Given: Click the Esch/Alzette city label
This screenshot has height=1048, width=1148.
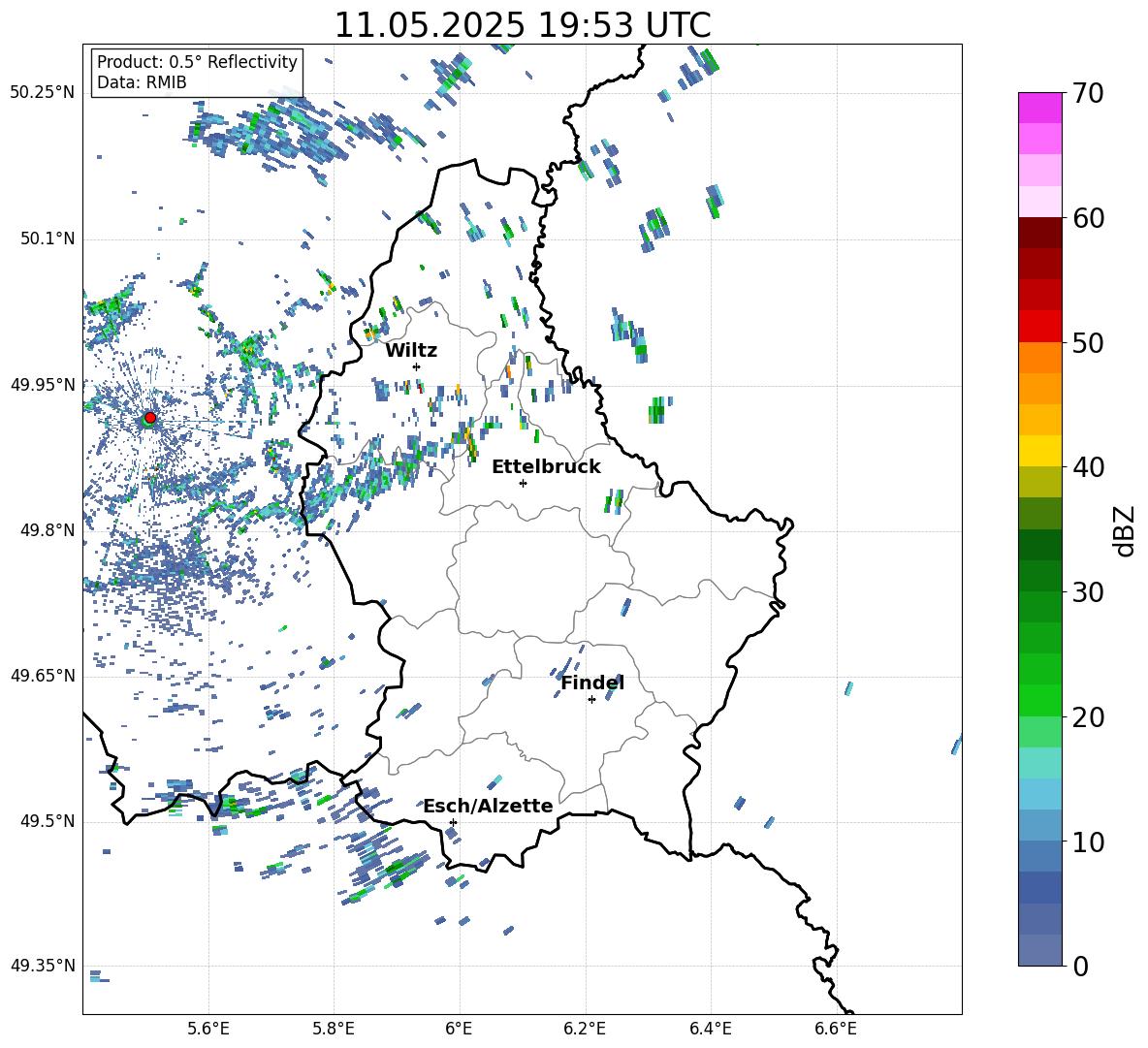Looking at the screenshot, I should (x=488, y=806).
